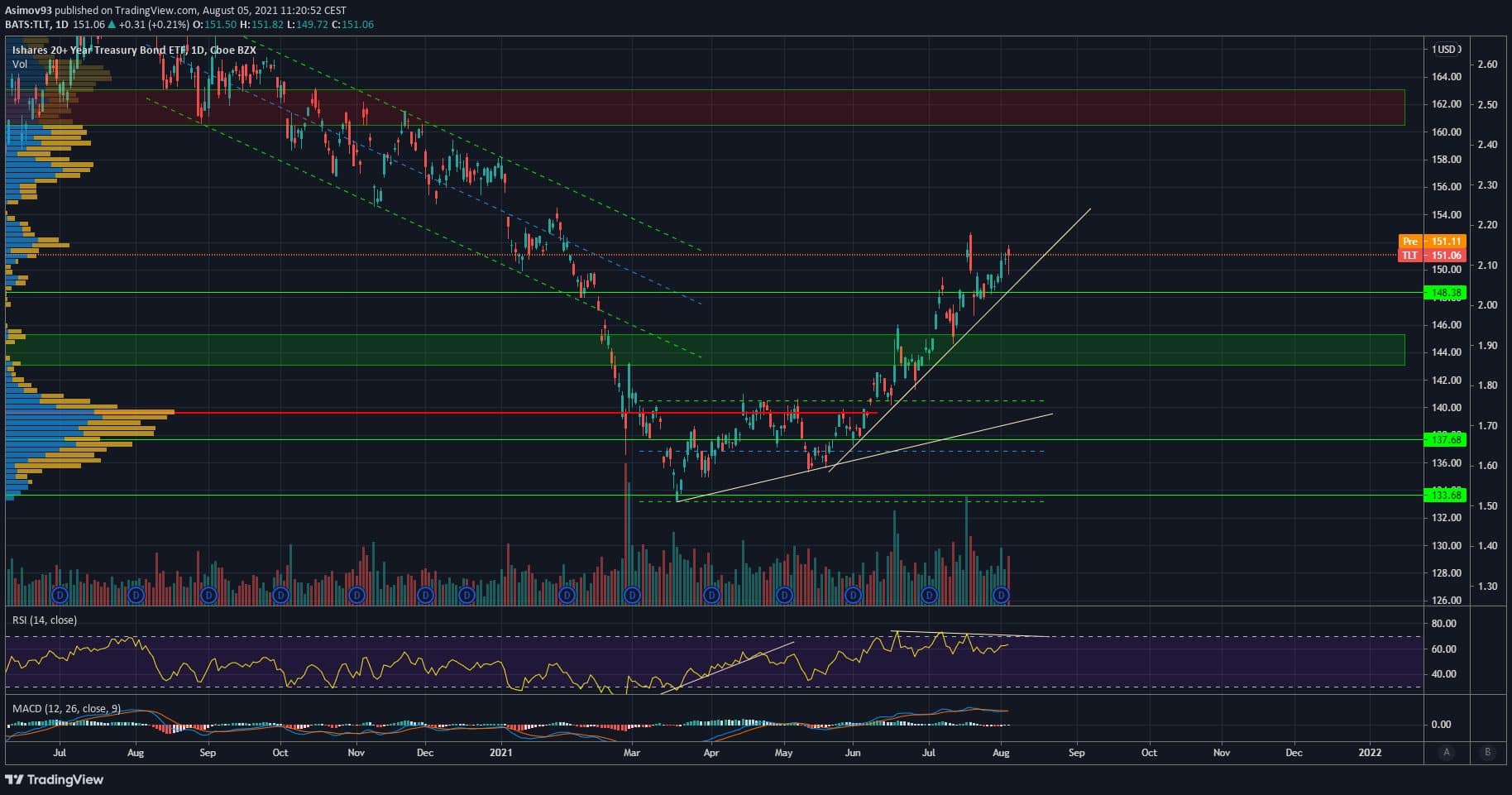Click the dividend marker above Aug 2020
The height and width of the screenshot is (795, 1512).
(136, 595)
